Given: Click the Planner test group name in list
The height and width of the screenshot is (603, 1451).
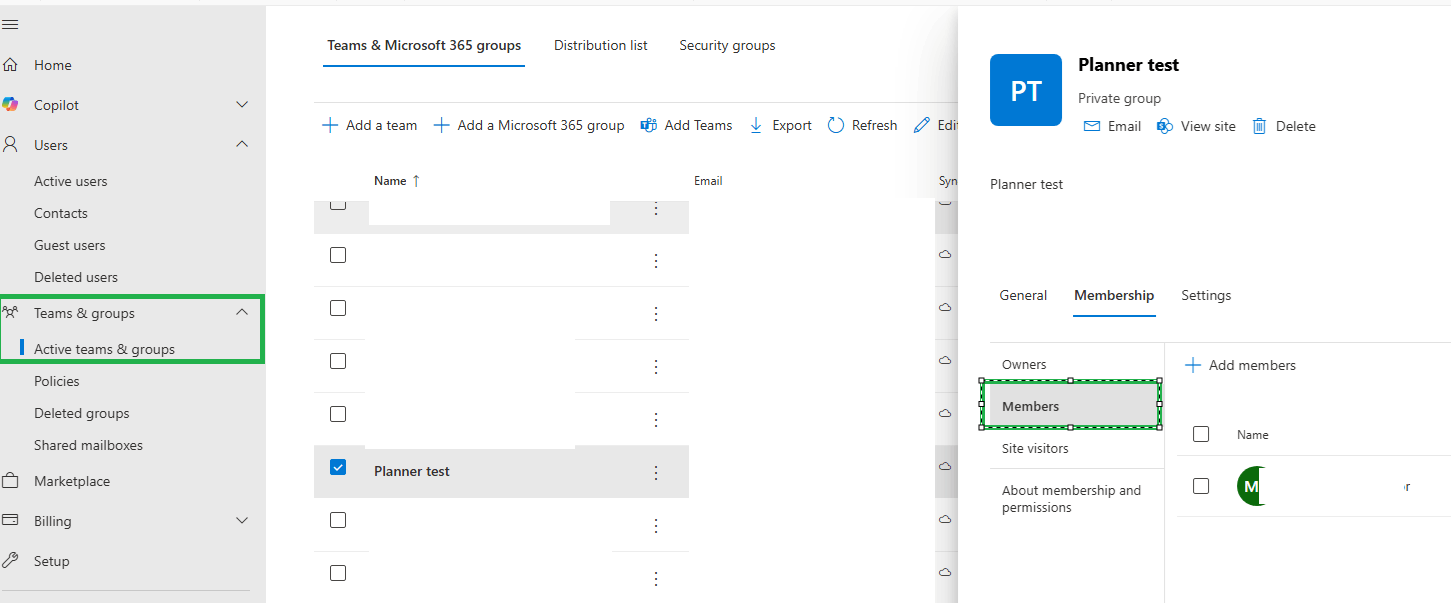Looking at the screenshot, I should 412,471.
